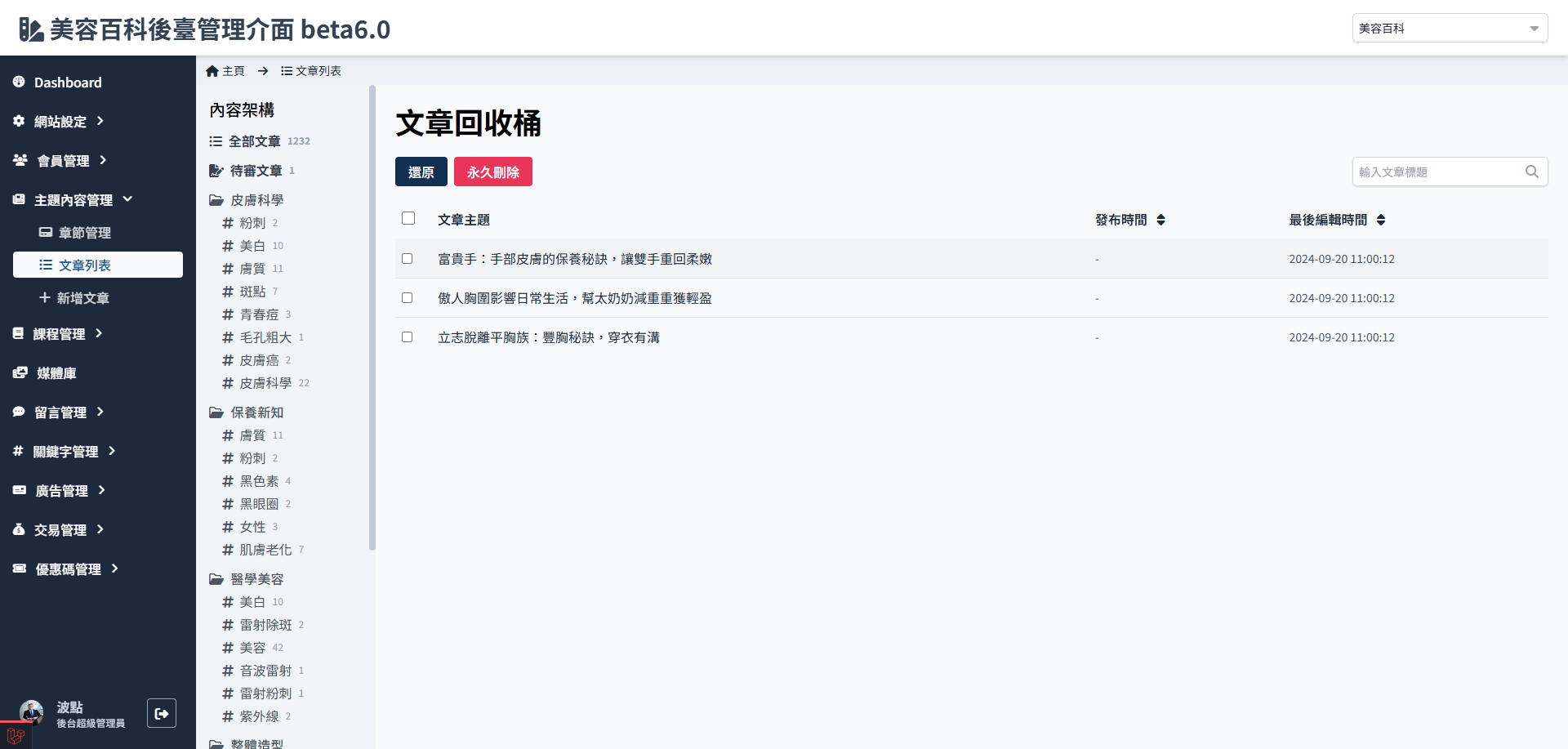
Task: Click the site logo icon in header
Action: (31, 29)
